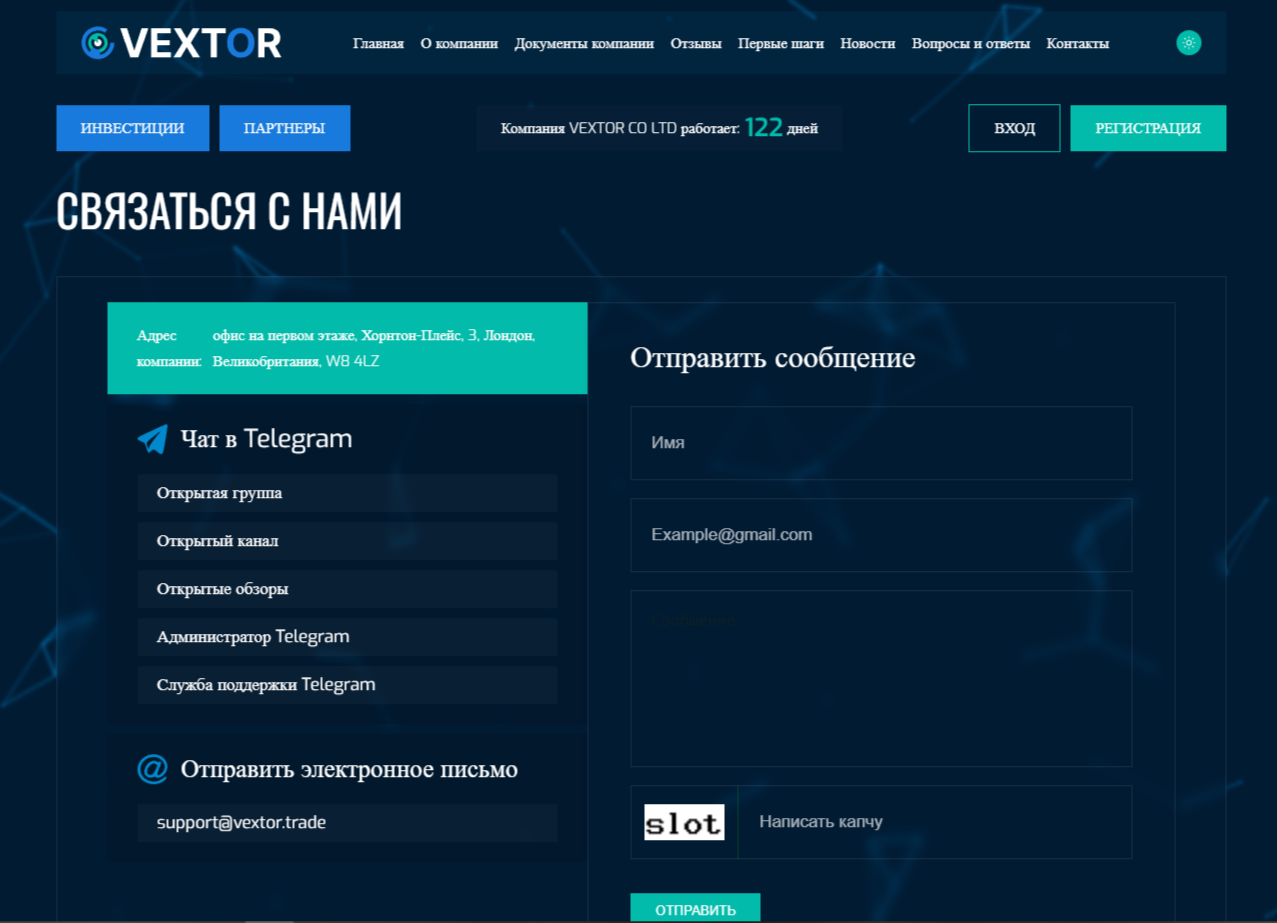This screenshot has height=923, width=1277.
Task: Focus the Example@gmail.com email field
Action: 881,535
